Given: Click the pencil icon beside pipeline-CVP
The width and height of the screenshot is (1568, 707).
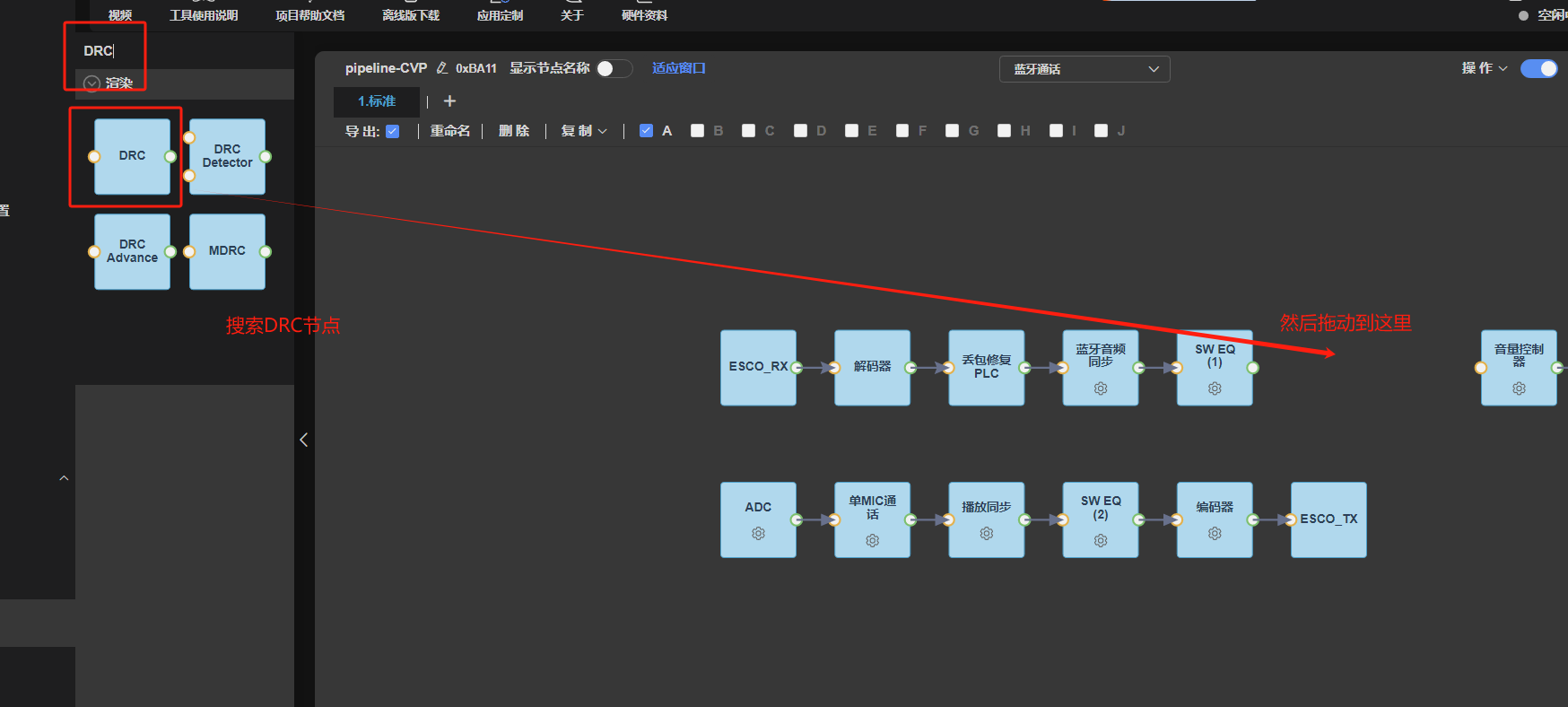Looking at the screenshot, I should (x=441, y=68).
